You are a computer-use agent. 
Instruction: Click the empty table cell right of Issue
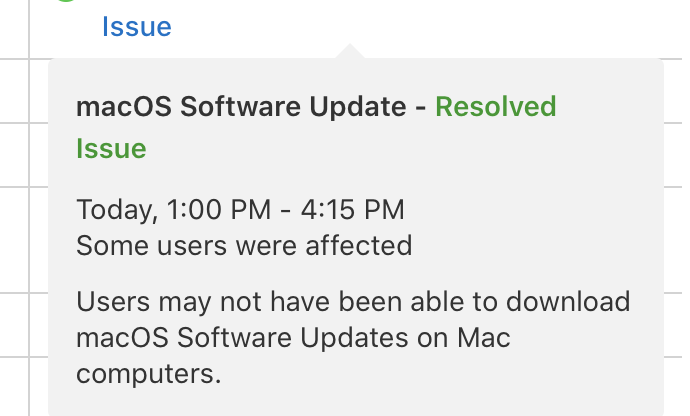[450, 25]
